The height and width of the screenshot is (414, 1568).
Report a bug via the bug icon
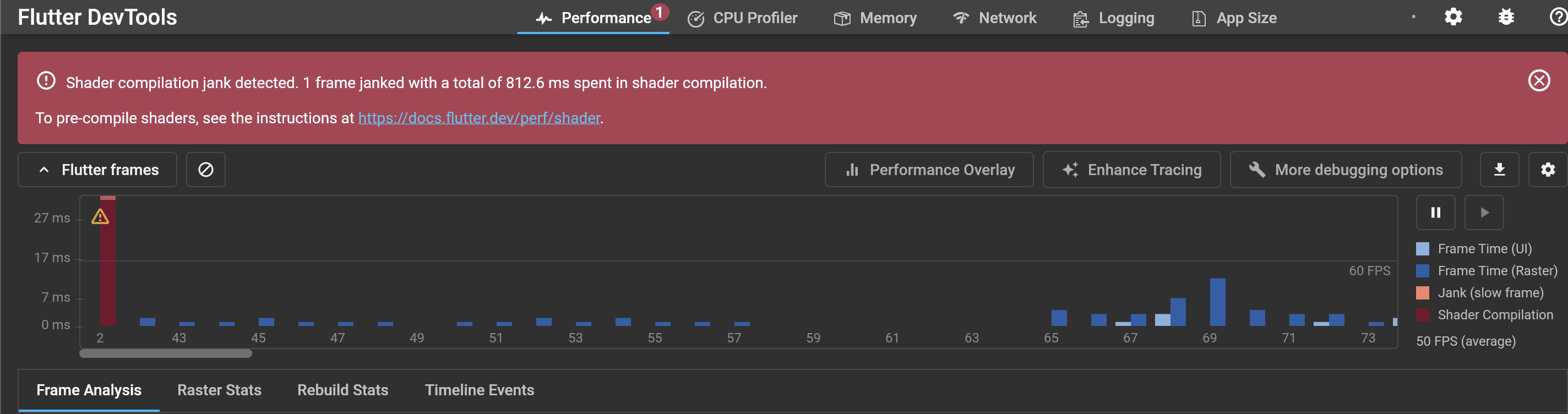coord(1505,17)
